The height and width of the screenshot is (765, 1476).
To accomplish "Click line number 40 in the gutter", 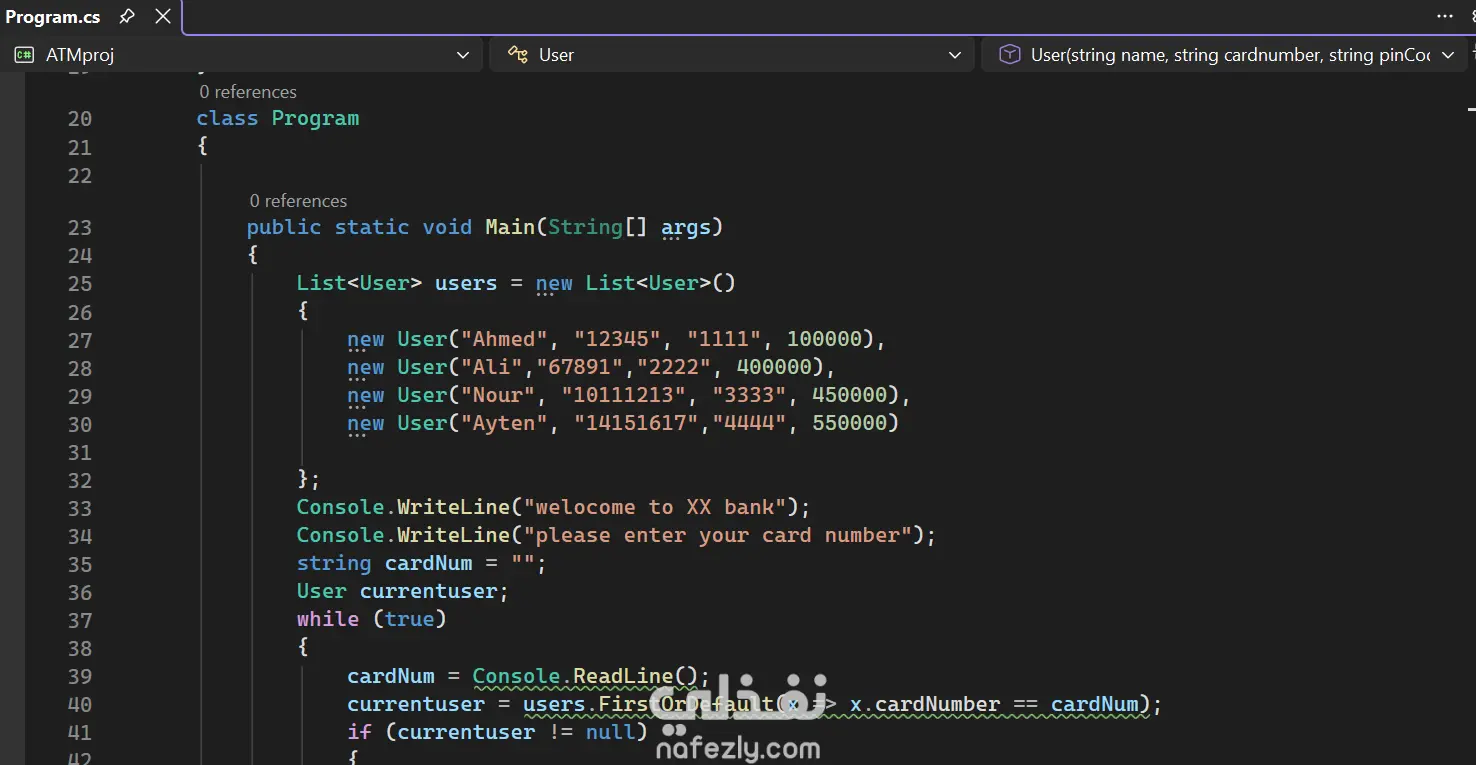I will 80,705.
